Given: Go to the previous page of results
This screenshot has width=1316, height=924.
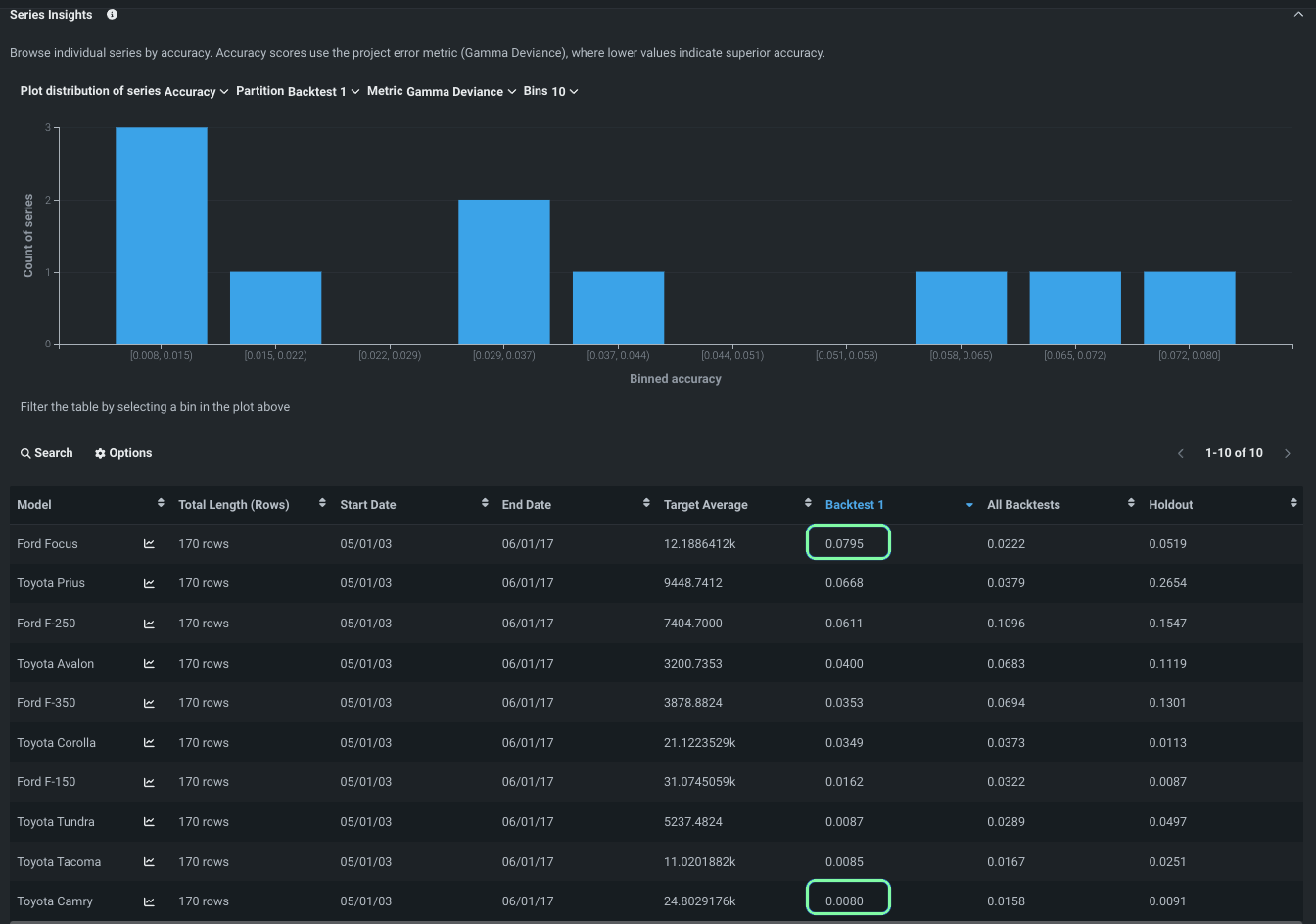Looking at the screenshot, I should click(1181, 453).
